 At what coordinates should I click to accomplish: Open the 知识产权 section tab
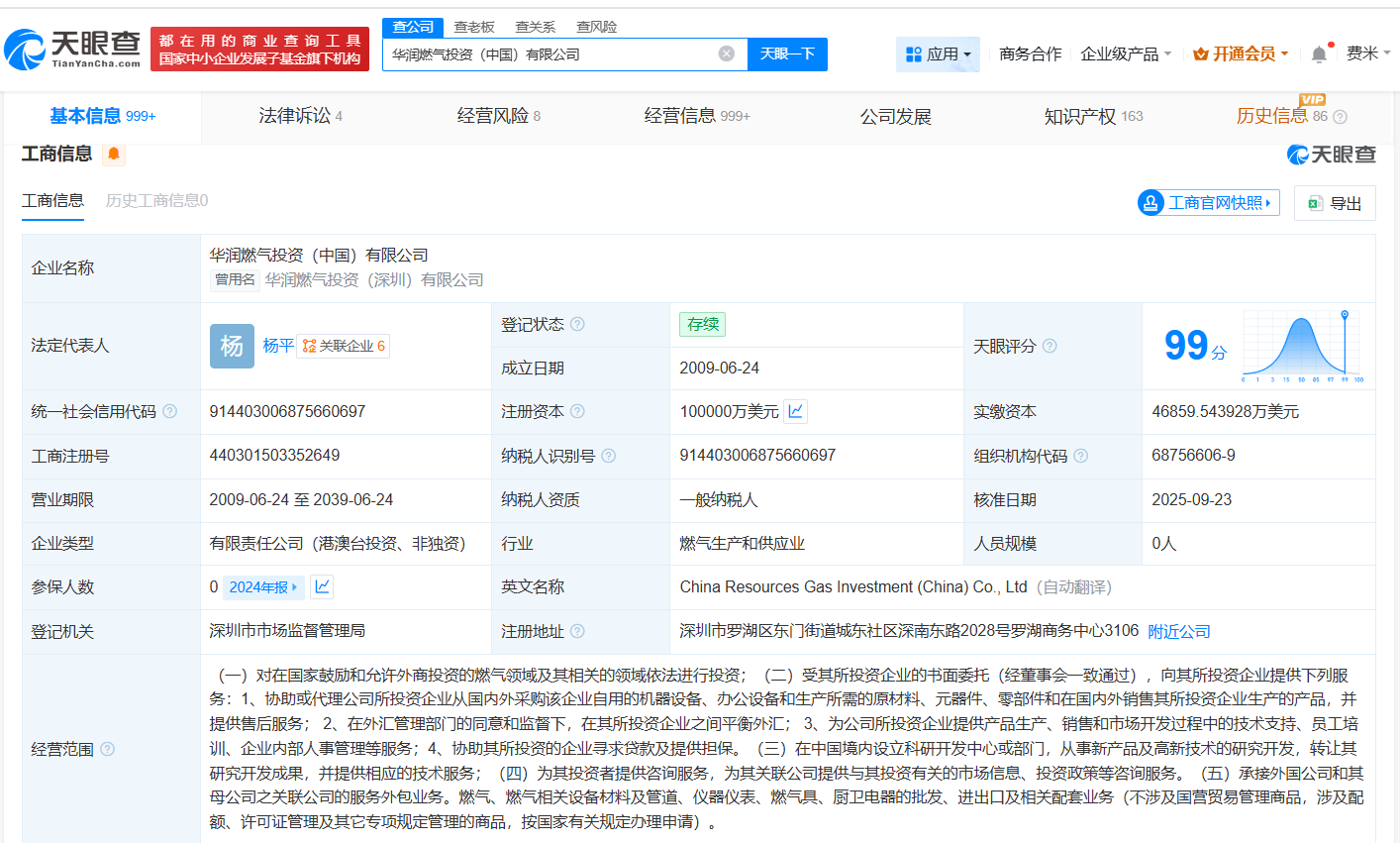point(1078,116)
